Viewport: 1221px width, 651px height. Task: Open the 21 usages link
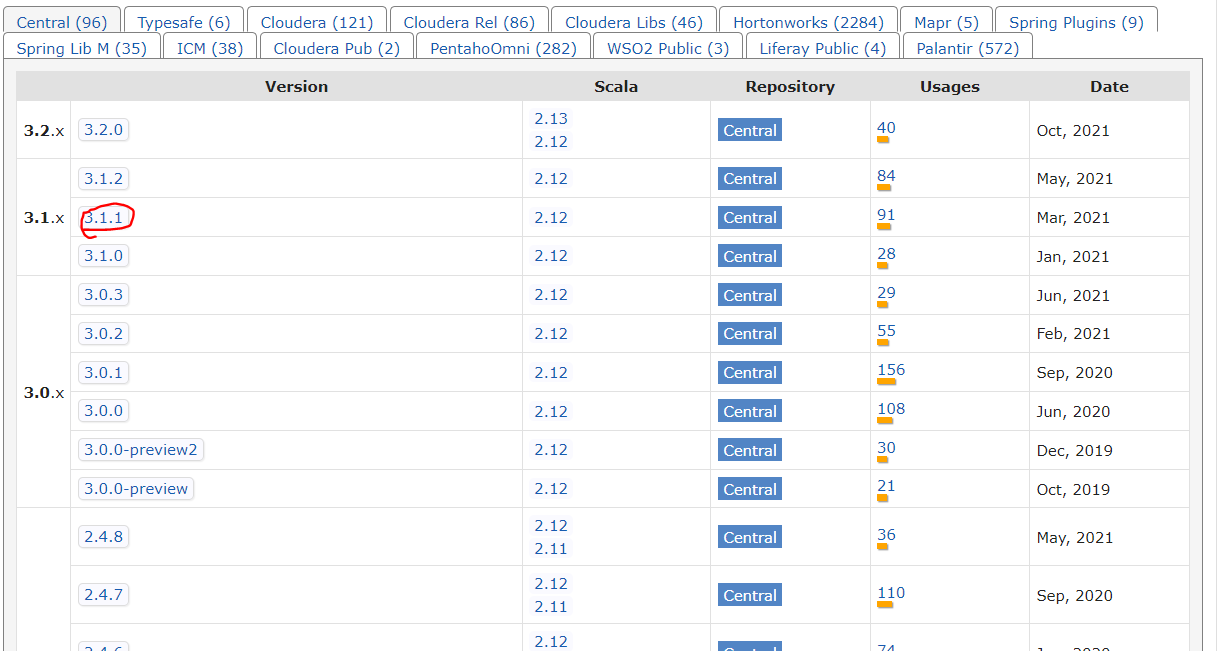point(886,486)
